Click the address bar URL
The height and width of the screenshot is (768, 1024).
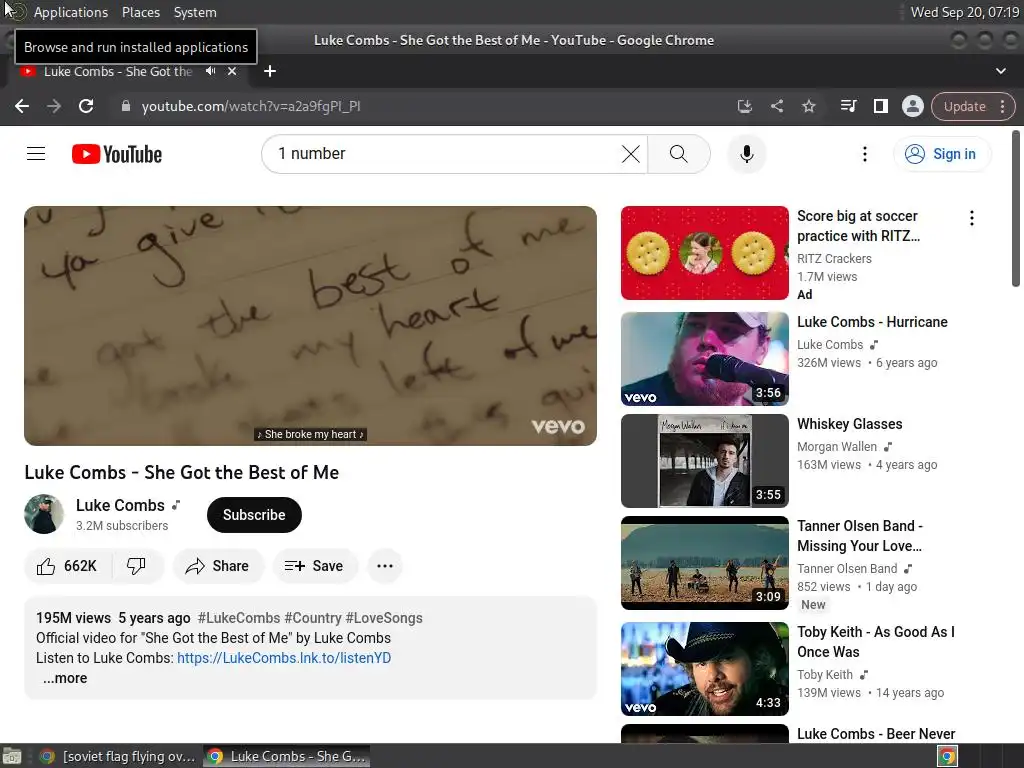[251, 106]
